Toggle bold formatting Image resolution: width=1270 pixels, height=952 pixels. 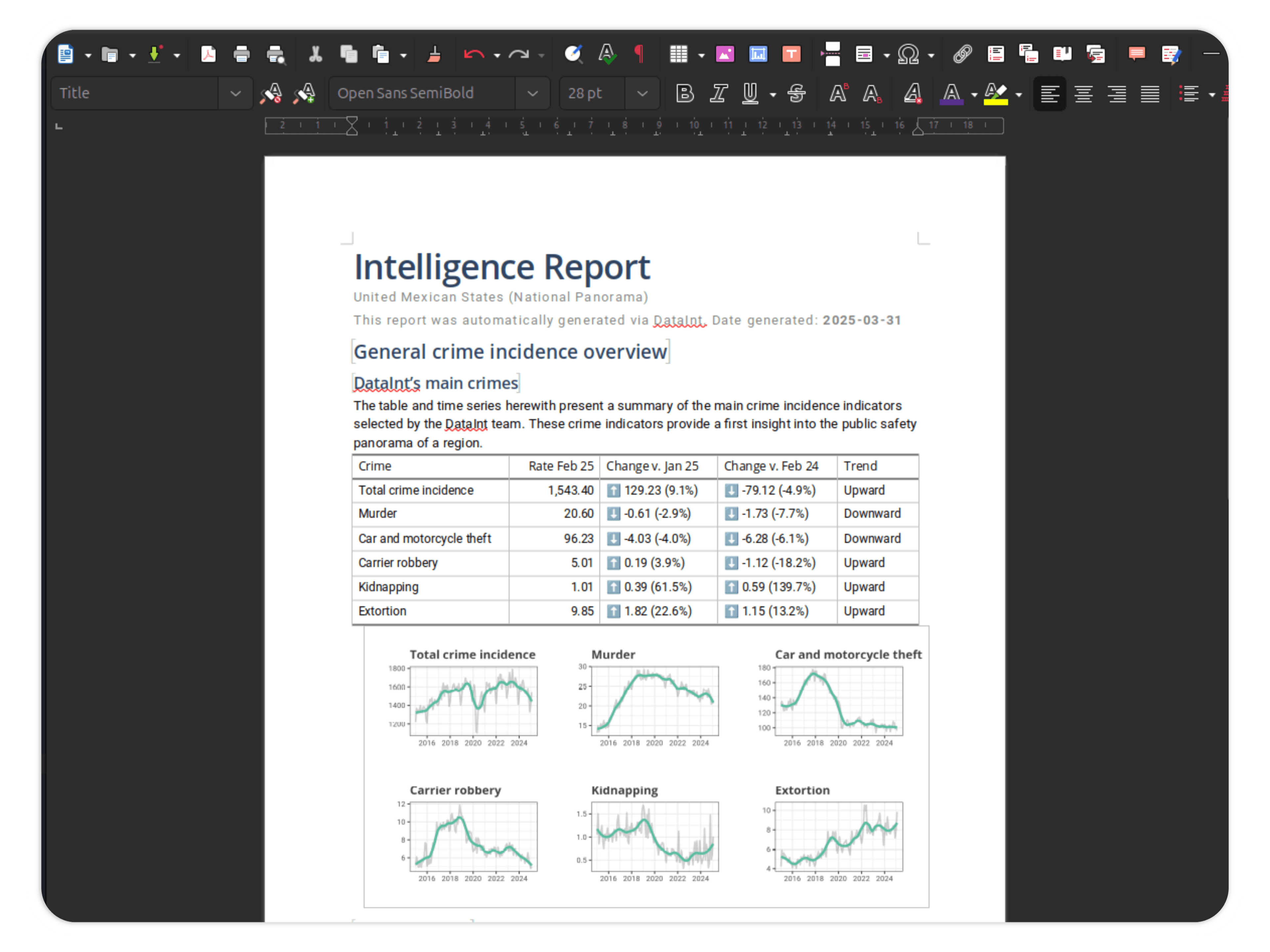pyautogui.click(x=684, y=94)
